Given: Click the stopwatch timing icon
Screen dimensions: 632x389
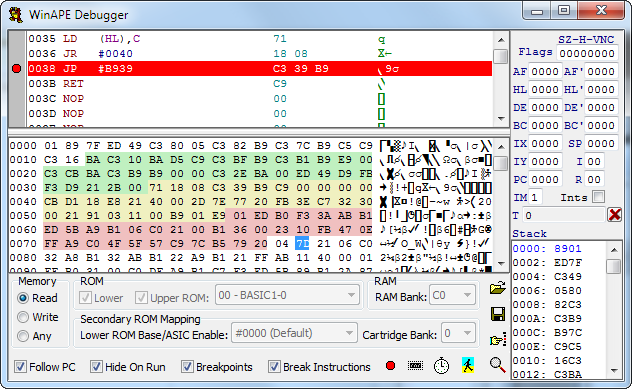Looking at the screenshot, I should coord(441,366).
